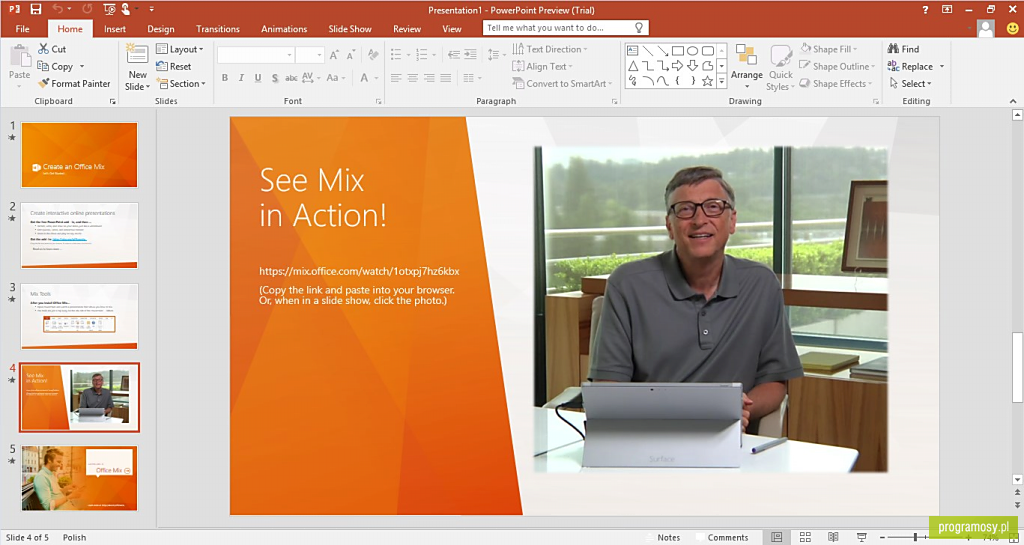Viewport: 1024px width, 545px height.
Task: Decrease list indent level
Action: [454, 55]
